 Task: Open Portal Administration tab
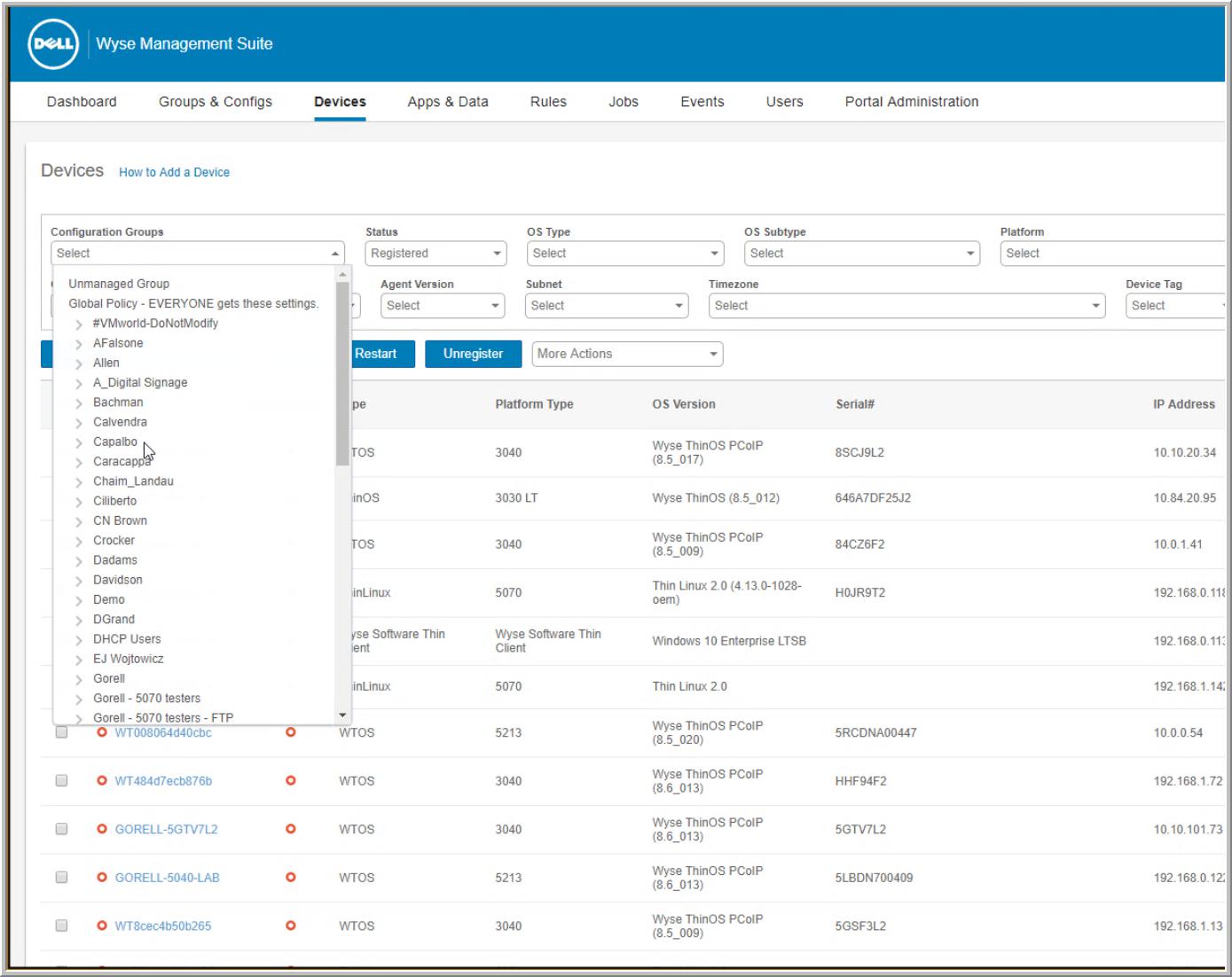tap(912, 102)
